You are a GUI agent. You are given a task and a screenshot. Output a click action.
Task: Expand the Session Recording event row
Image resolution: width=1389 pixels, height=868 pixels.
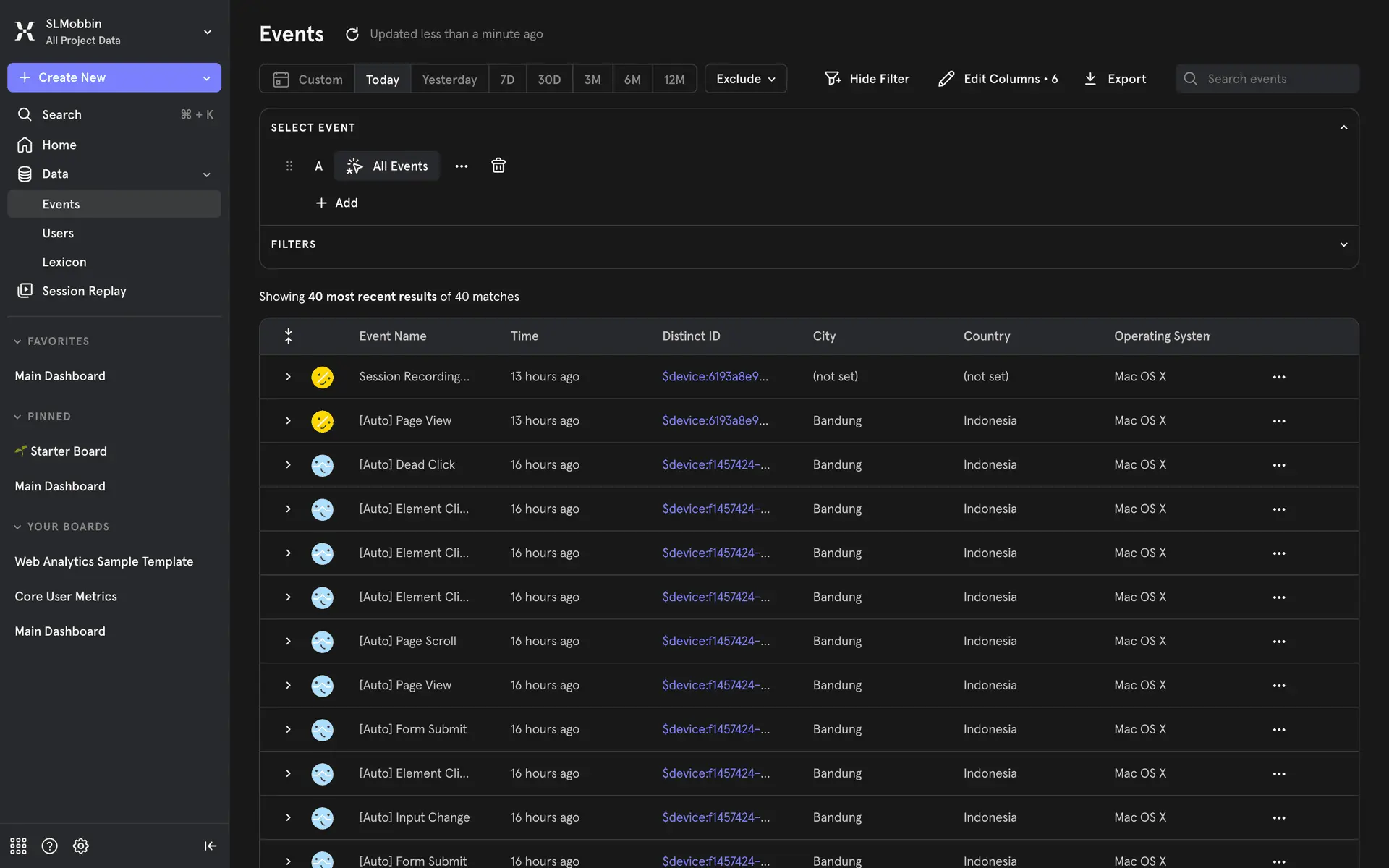click(288, 377)
